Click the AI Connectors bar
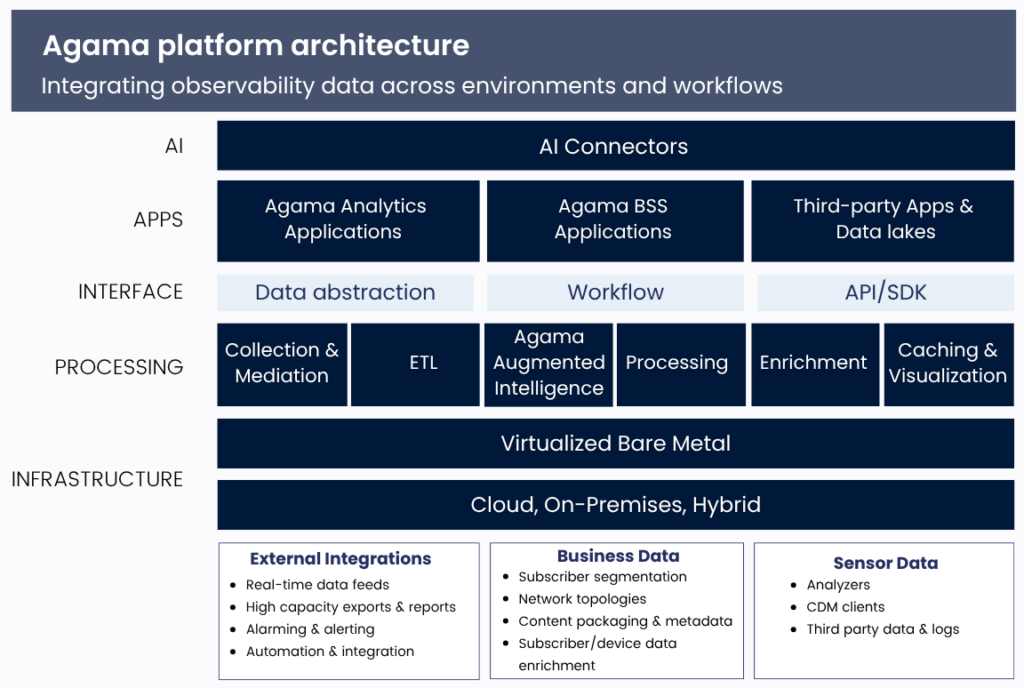This screenshot has height=688, width=1024. point(614,146)
